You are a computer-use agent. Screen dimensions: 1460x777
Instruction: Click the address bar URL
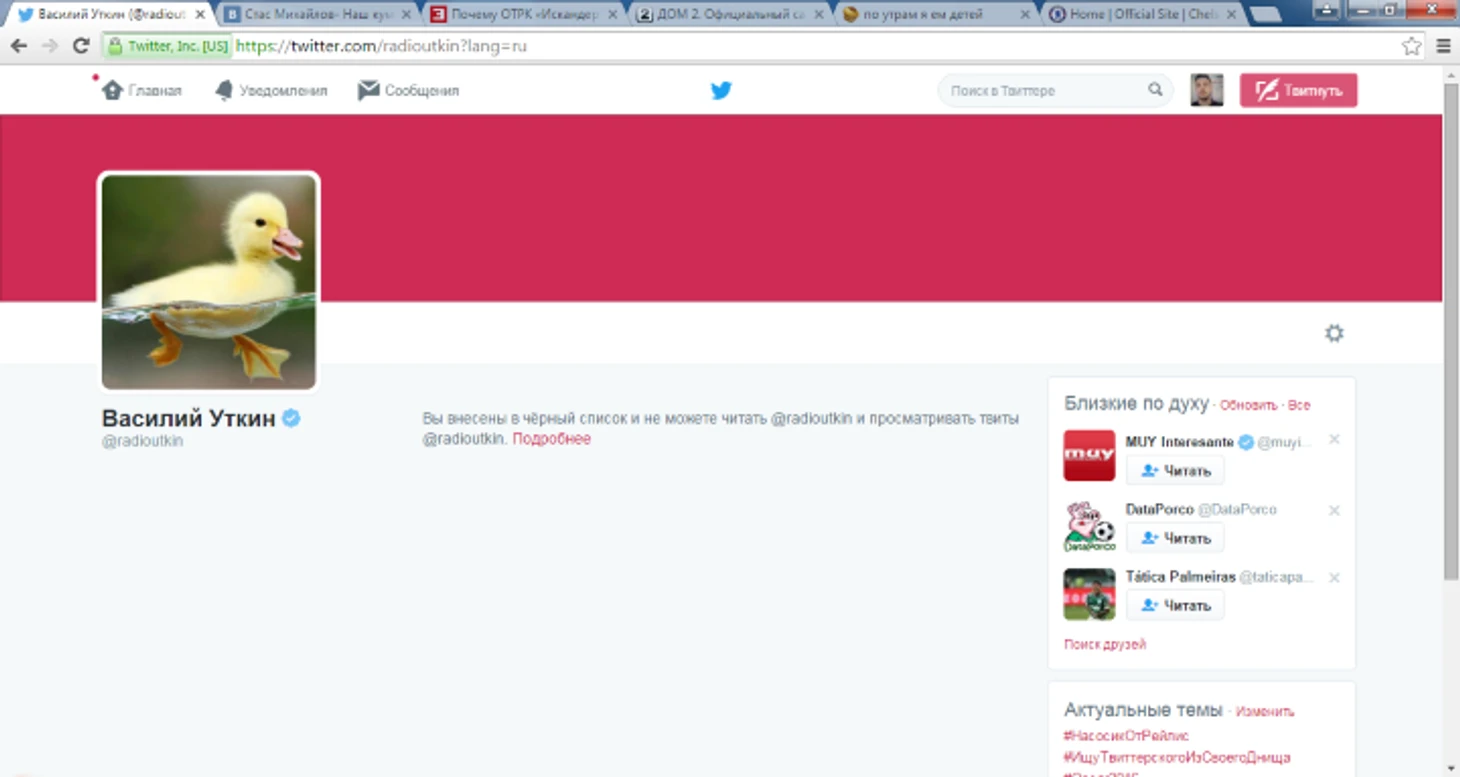click(x=381, y=46)
